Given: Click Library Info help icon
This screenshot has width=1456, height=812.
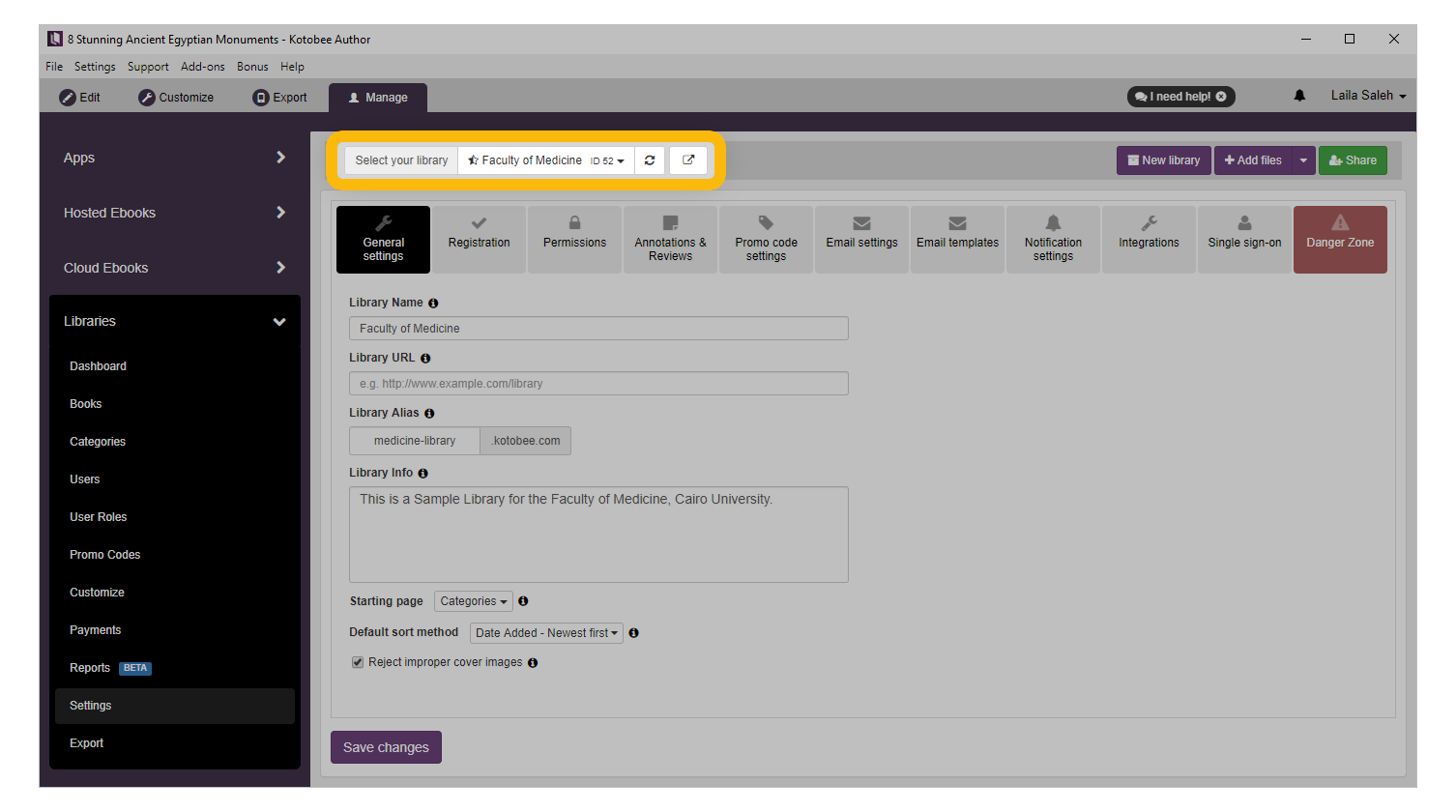Looking at the screenshot, I should [422, 474].
